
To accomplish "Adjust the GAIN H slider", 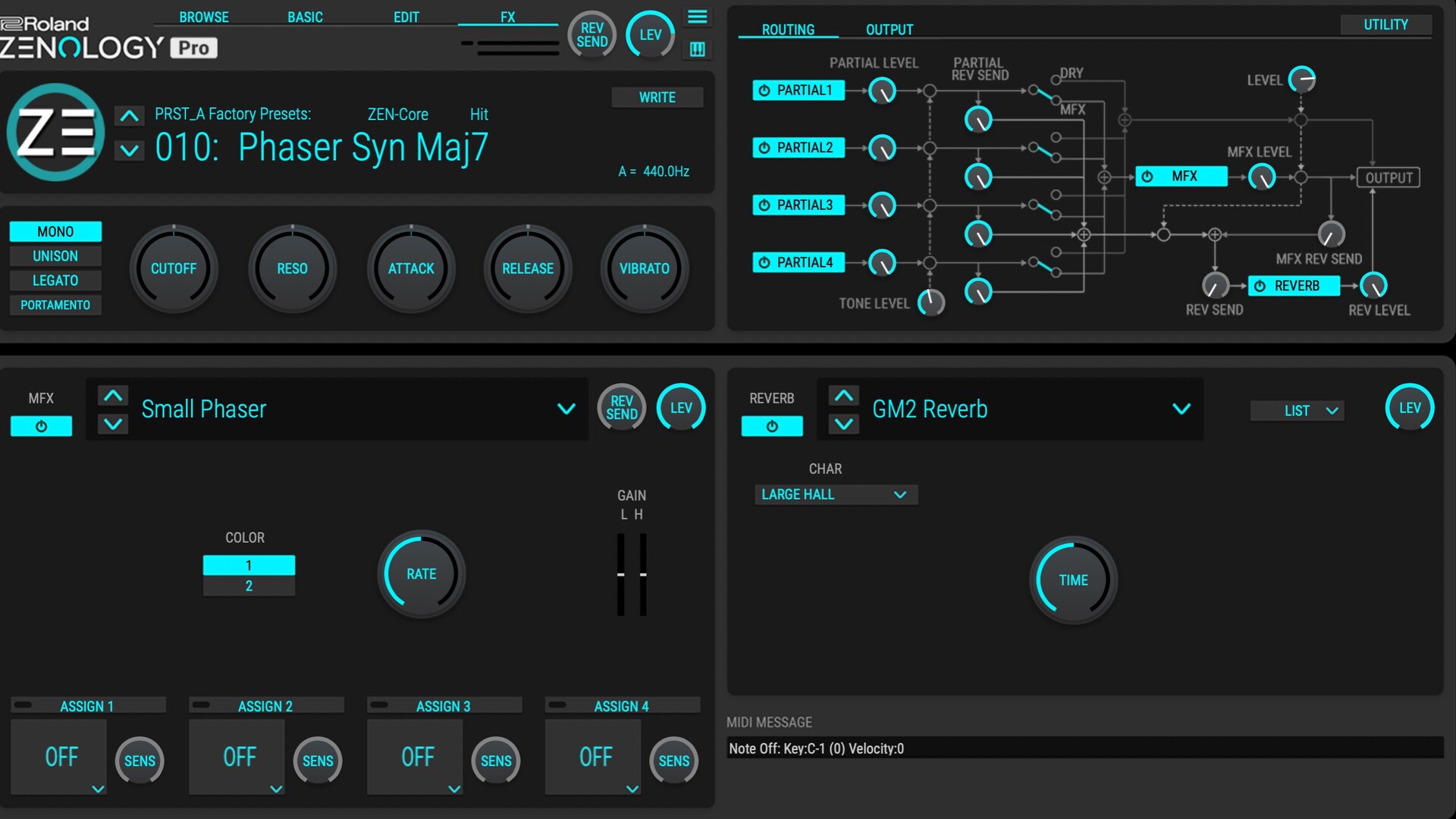I will pyautogui.click(x=643, y=574).
